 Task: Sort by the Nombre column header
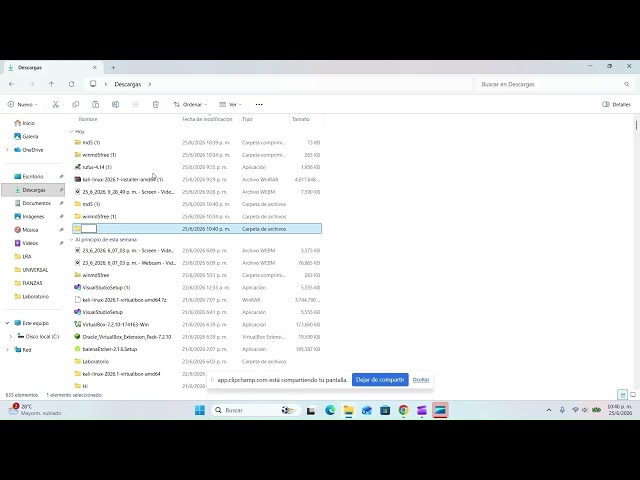[x=88, y=119]
